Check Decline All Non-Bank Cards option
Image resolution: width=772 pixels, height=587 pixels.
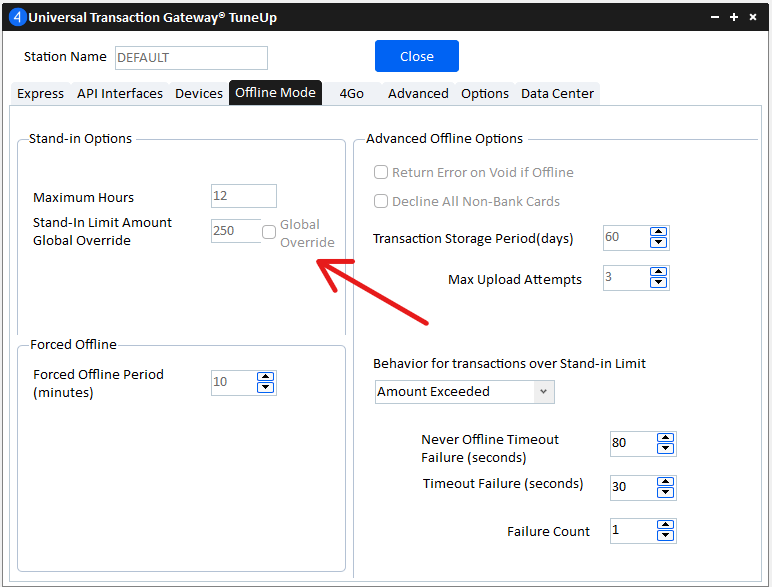tap(381, 201)
